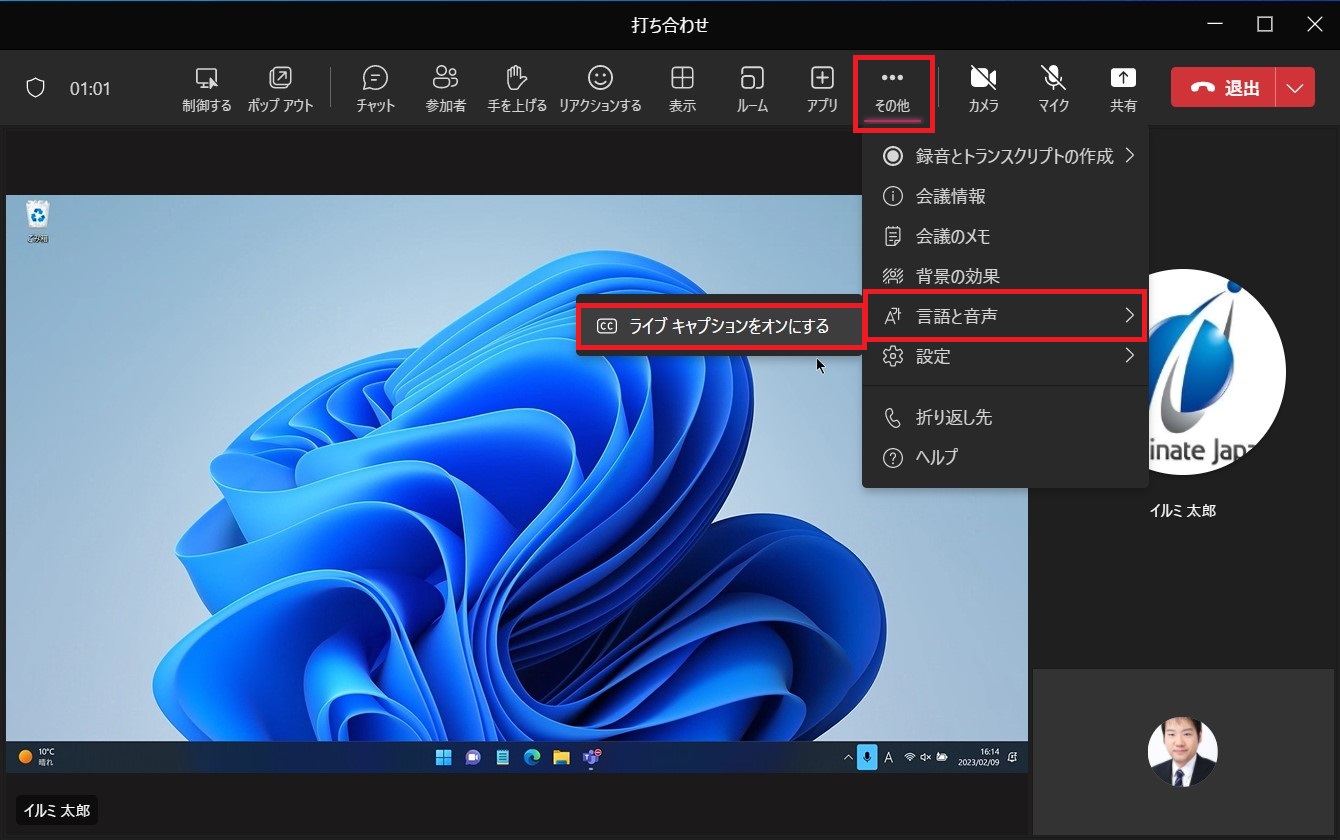Open the チャット panel
The image size is (1340, 840).
coord(376,89)
